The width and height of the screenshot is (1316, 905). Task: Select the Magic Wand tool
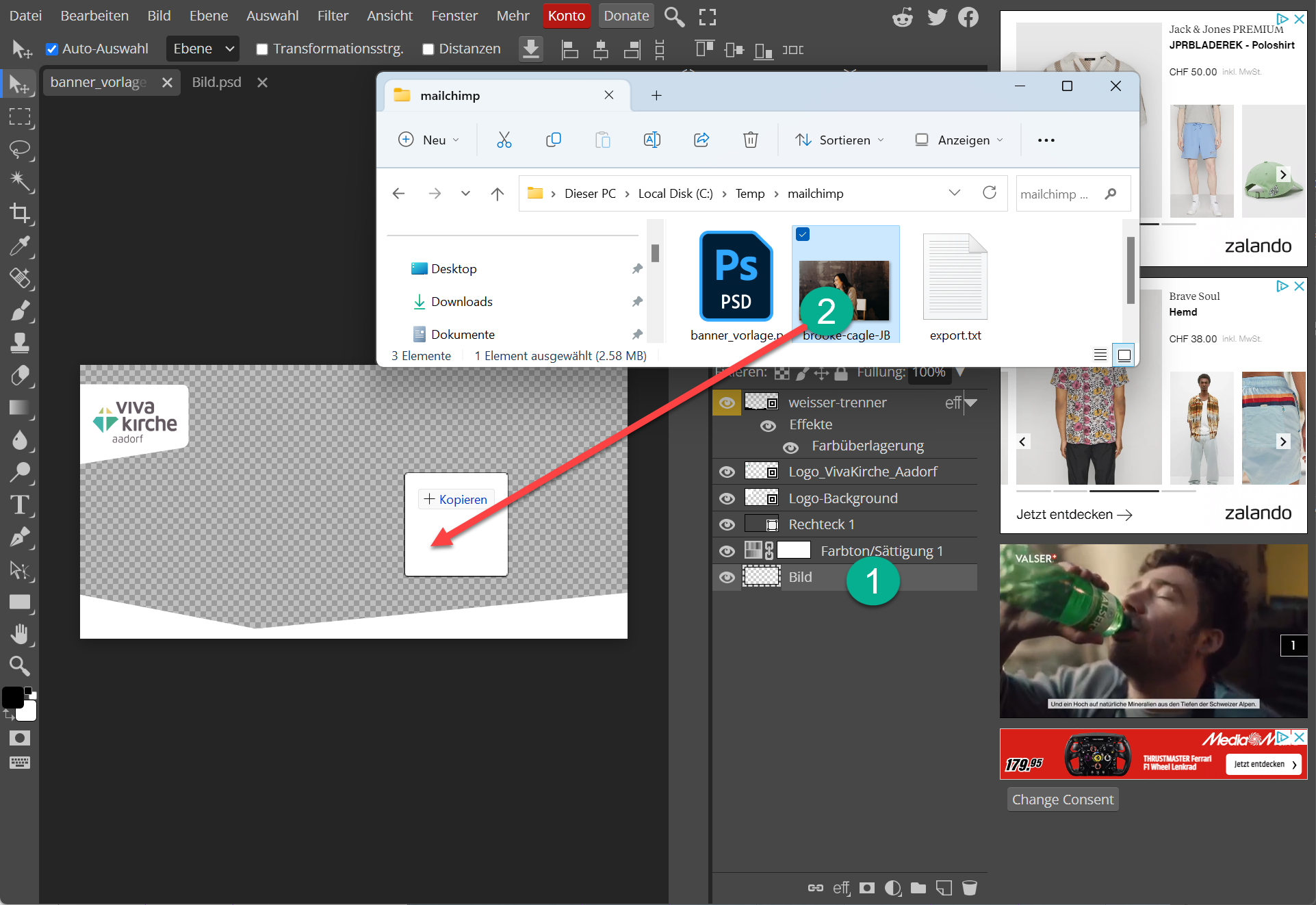coord(20,181)
